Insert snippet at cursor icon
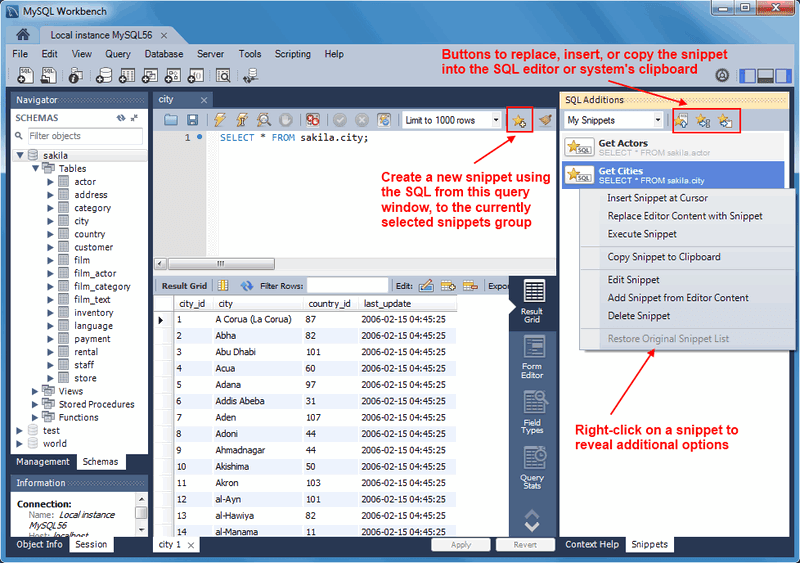 point(703,120)
